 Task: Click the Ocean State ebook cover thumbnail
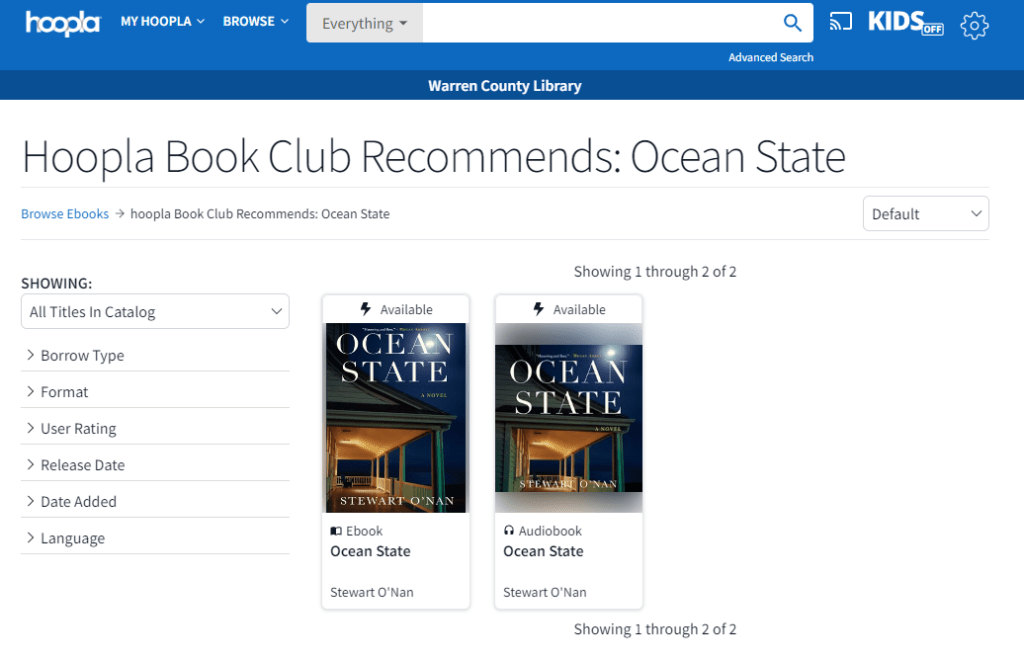click(x=396, y=417)
